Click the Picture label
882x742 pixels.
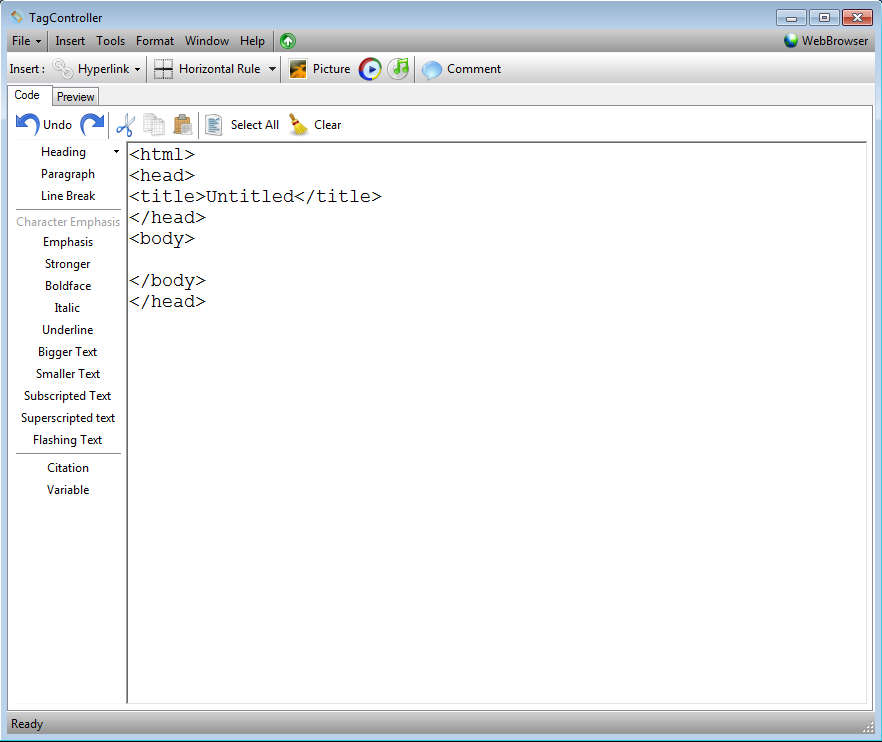331,69
